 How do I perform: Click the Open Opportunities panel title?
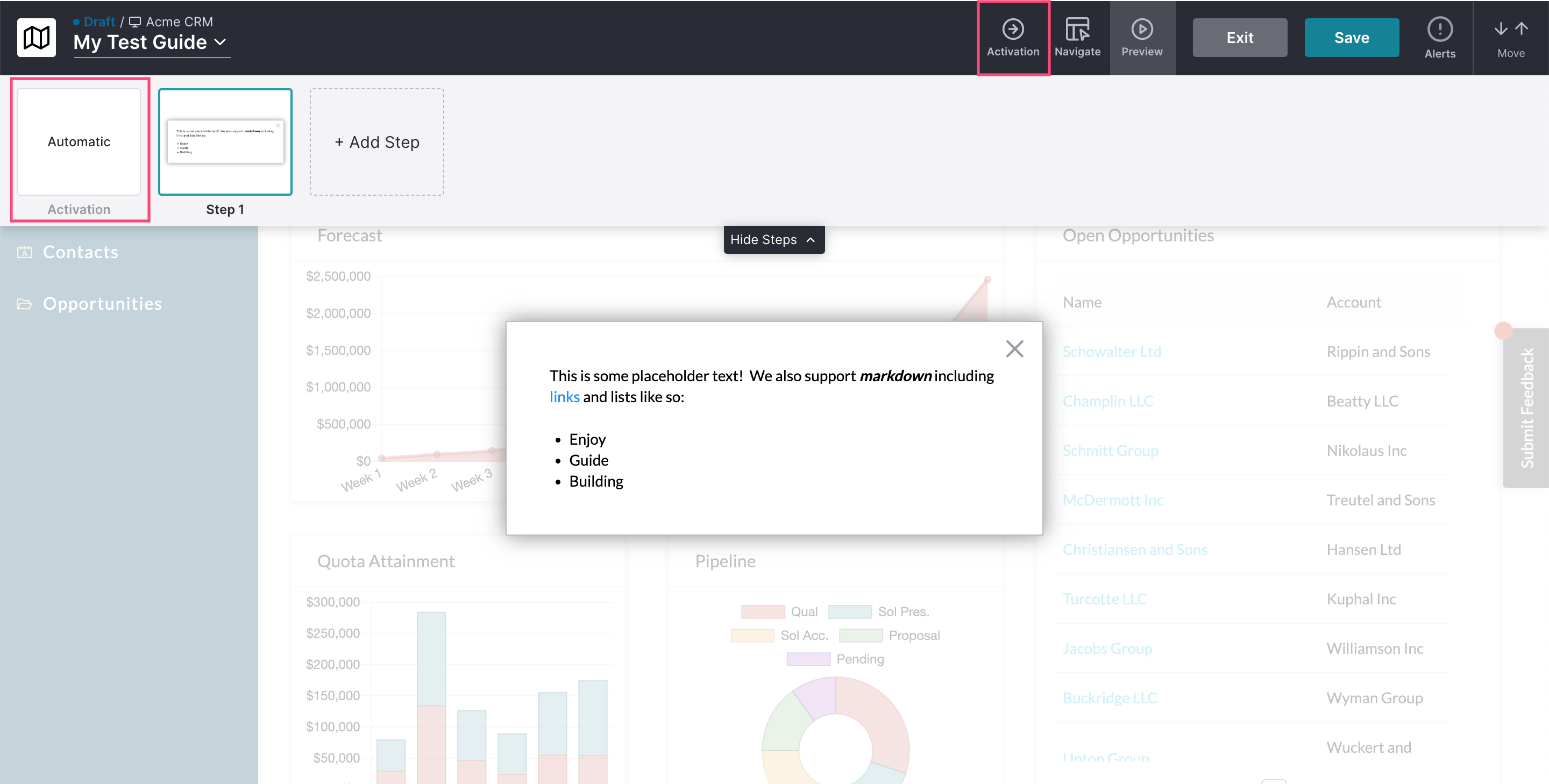point(1138,236)
